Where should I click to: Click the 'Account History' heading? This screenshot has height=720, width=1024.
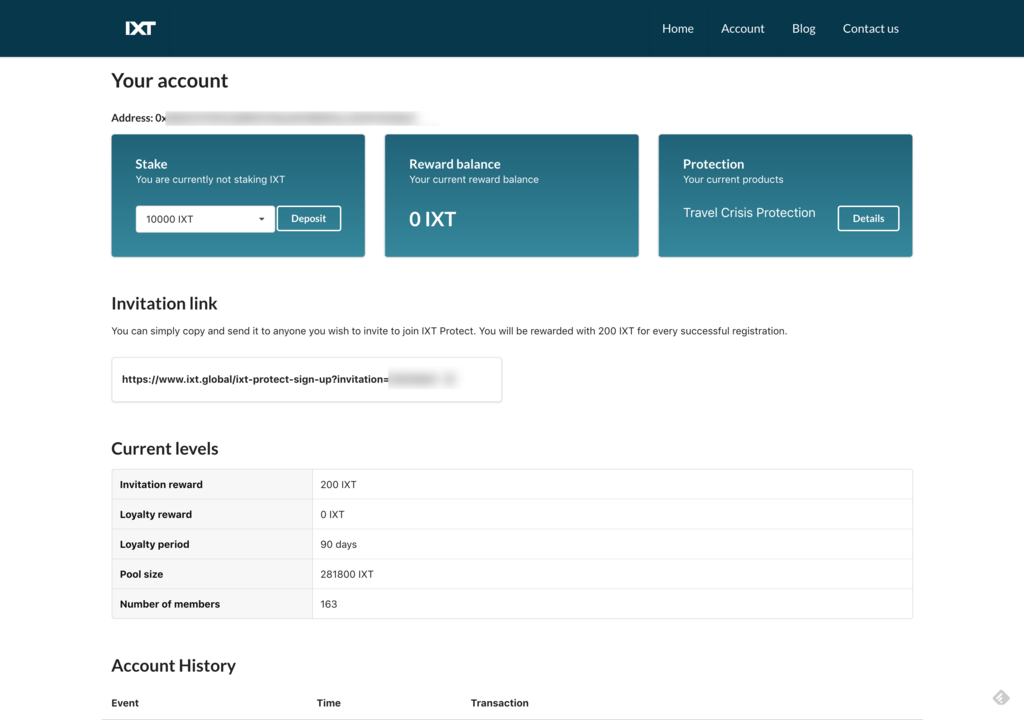coord(173,665)
